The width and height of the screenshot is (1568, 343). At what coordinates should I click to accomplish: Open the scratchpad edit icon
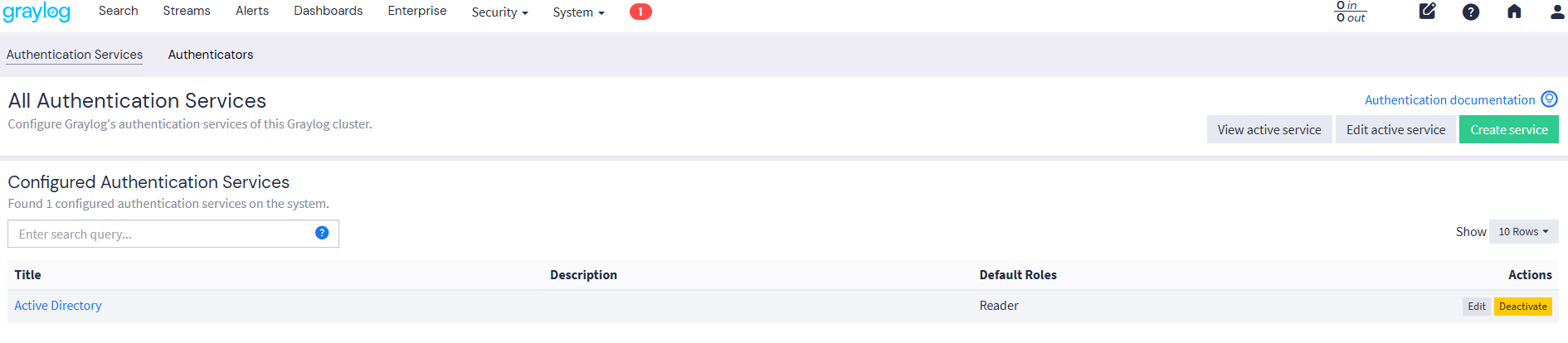pyautogui.click(x=1427, y=12)
